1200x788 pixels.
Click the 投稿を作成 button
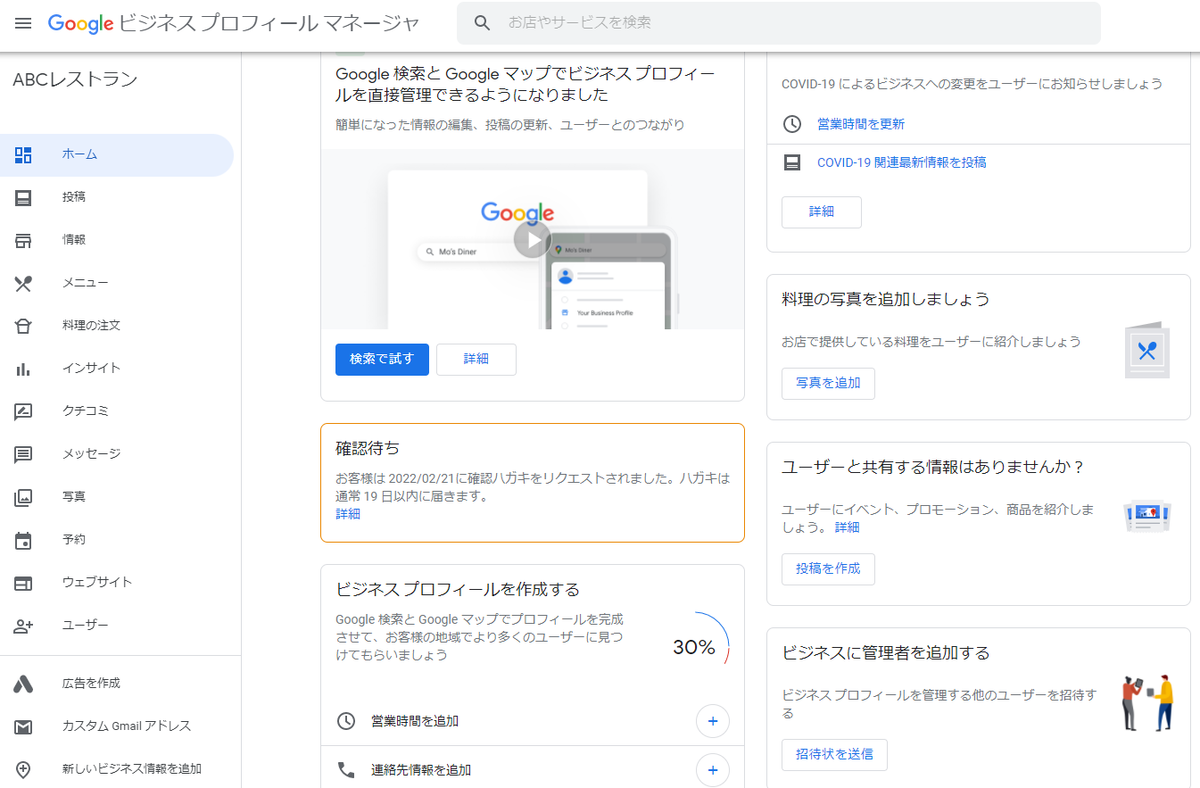[x=828, y=569]
